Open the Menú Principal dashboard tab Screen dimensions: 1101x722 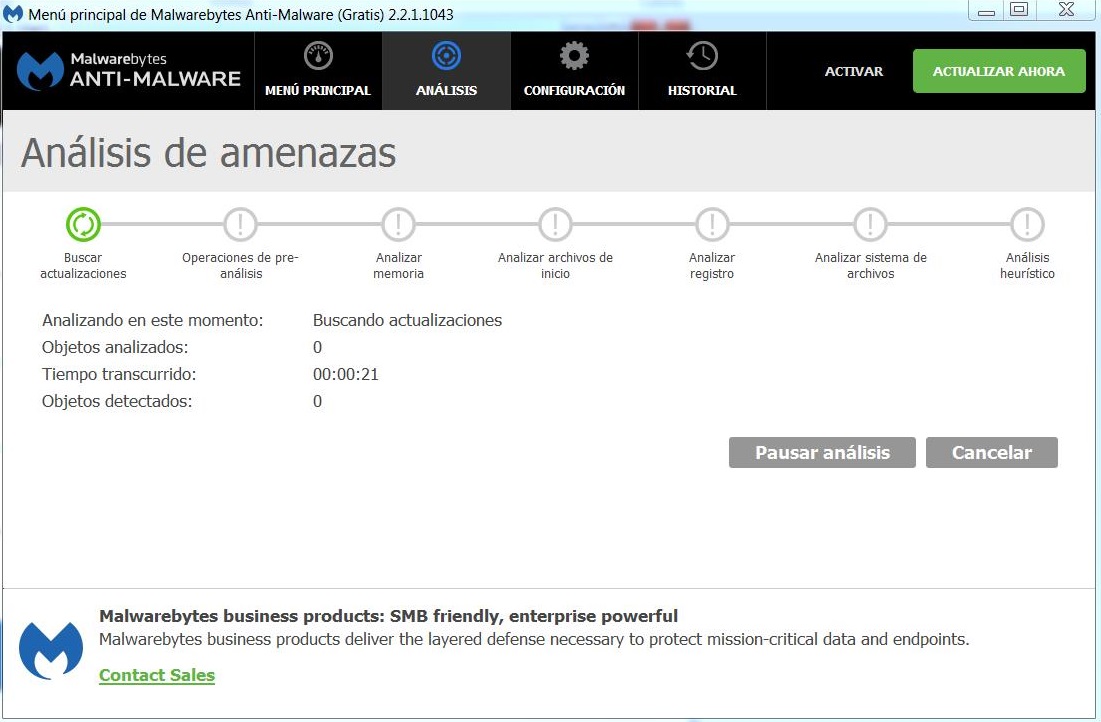pyautogui.click(x=318, y=70)
